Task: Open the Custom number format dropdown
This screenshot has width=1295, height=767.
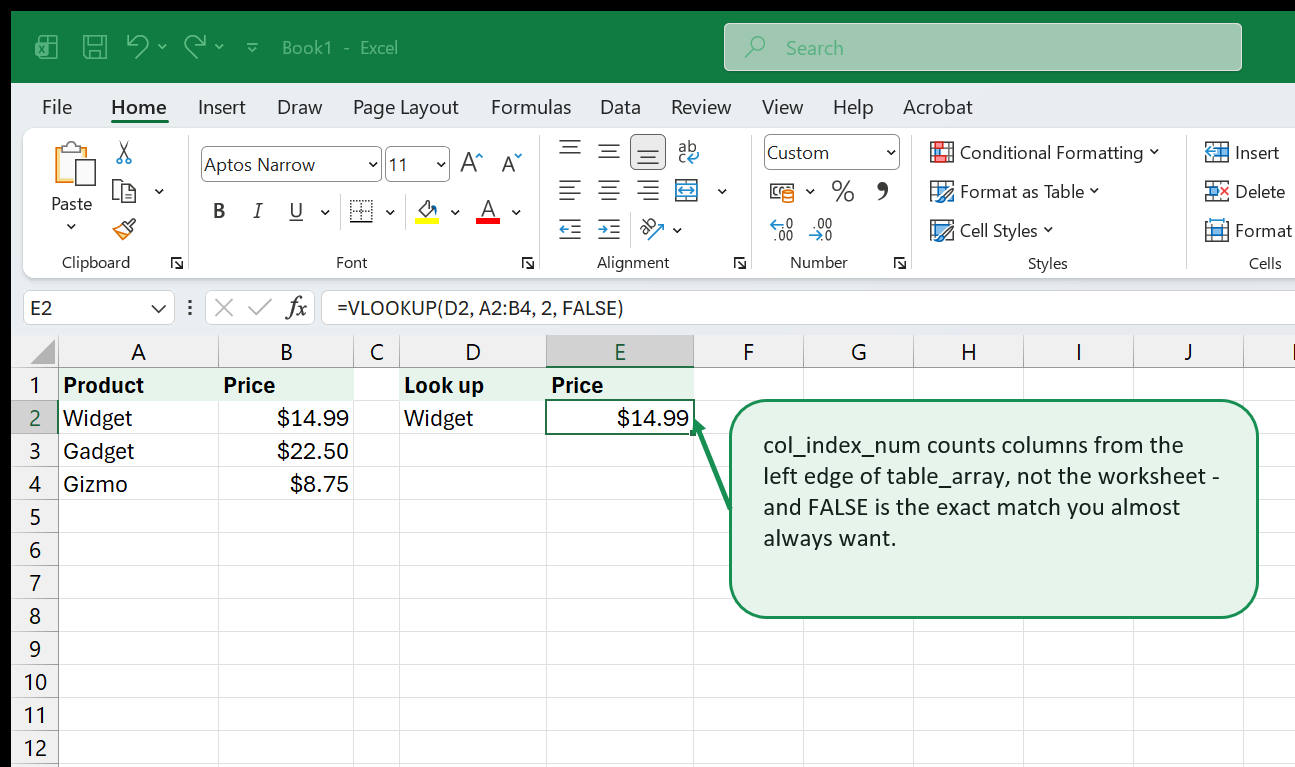Action: point(890,153)
